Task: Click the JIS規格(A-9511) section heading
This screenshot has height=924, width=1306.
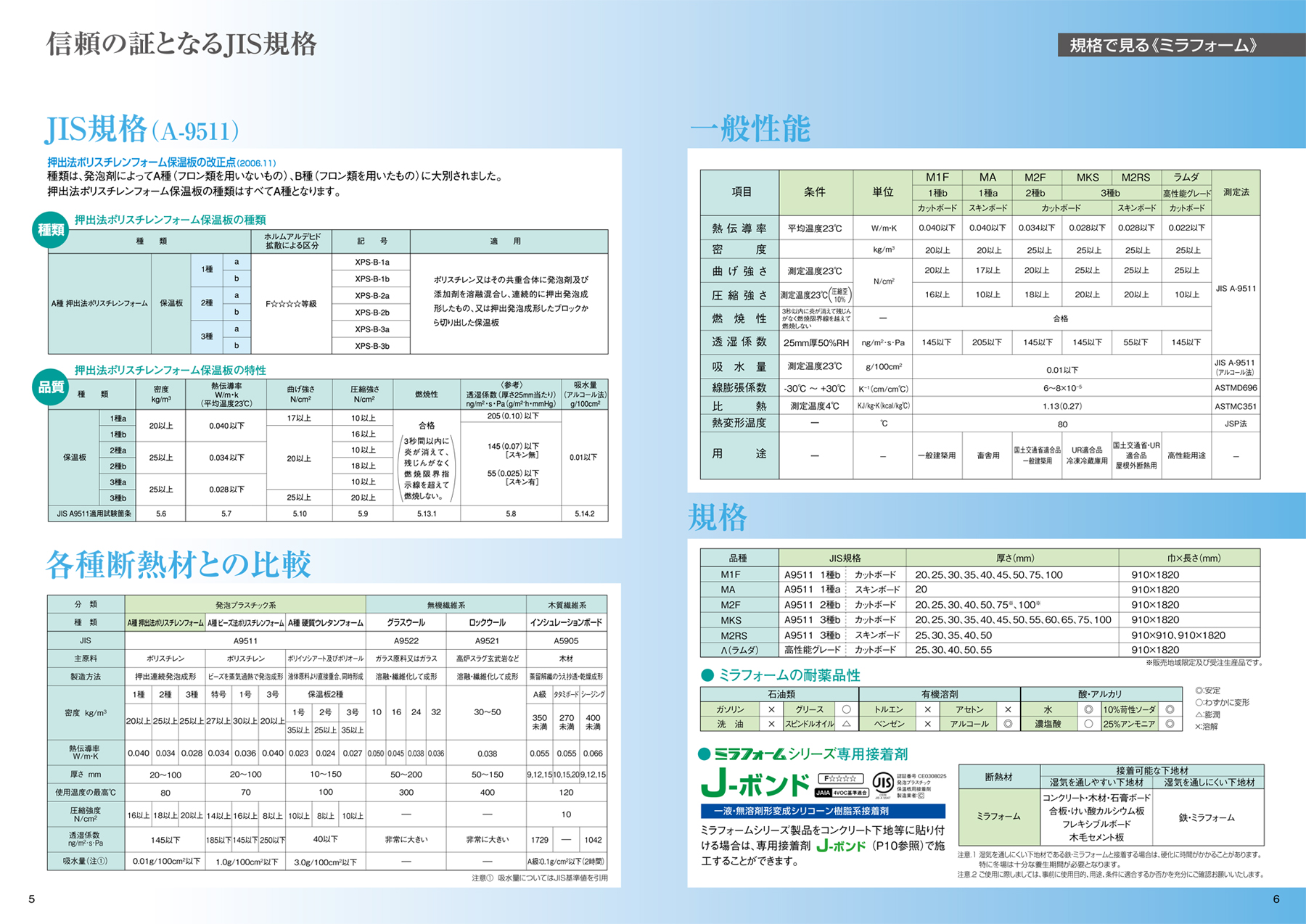Action: (142, 129)
